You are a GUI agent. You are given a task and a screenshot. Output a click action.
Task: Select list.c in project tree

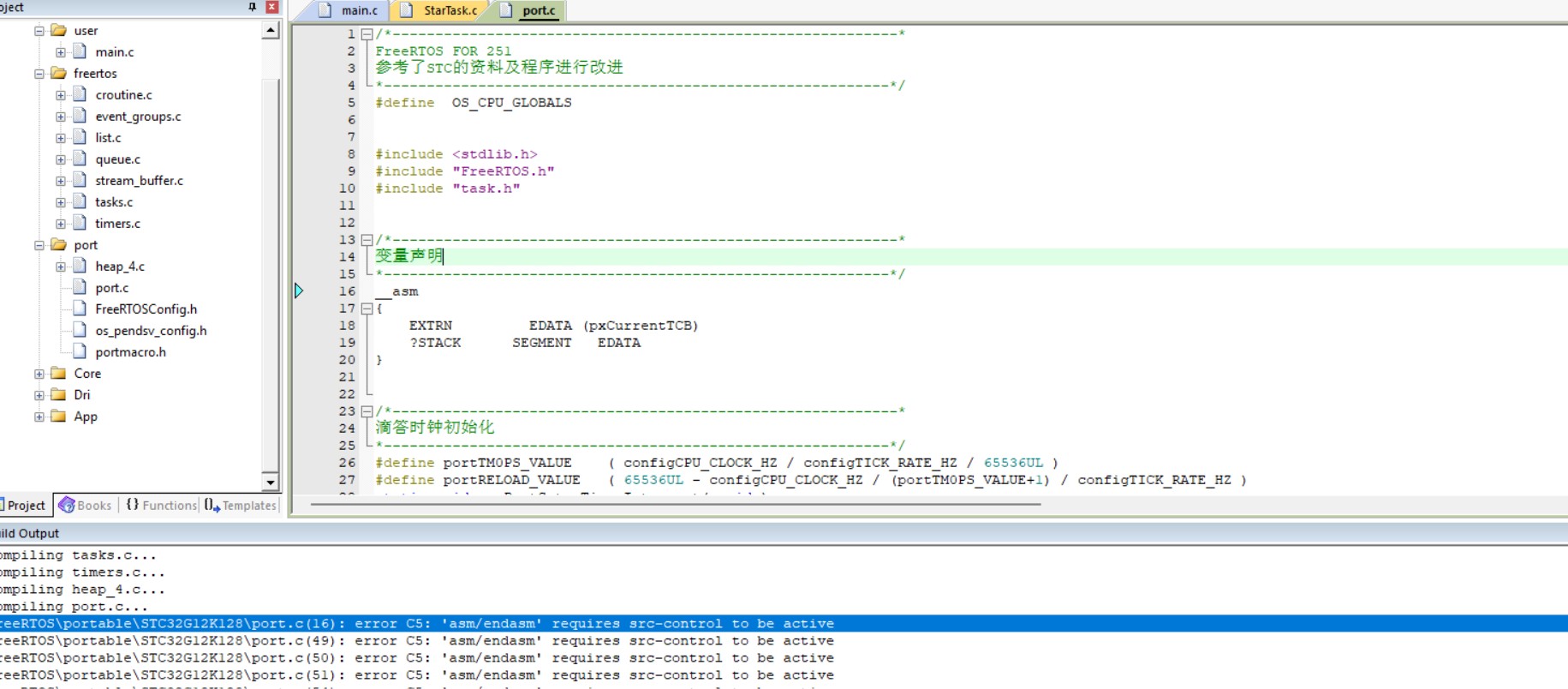(x=108, y=138)
